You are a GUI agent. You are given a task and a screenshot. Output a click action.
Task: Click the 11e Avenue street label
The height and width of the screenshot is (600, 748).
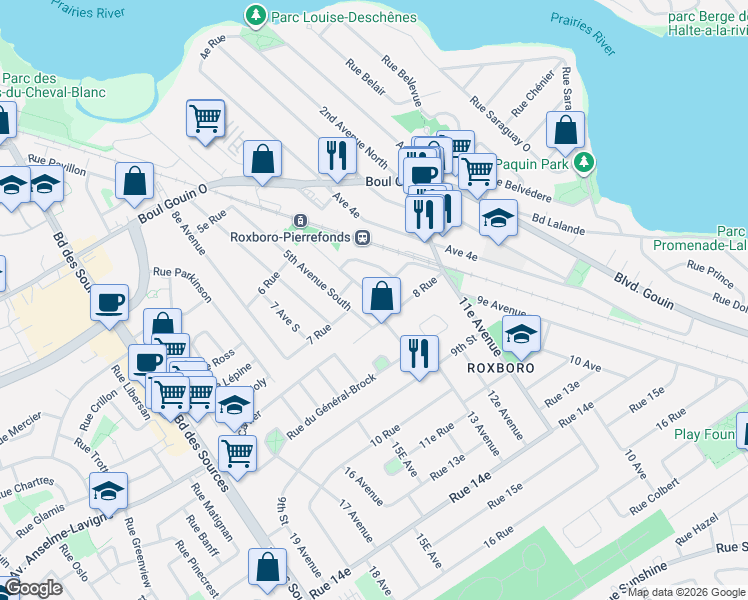479,327
